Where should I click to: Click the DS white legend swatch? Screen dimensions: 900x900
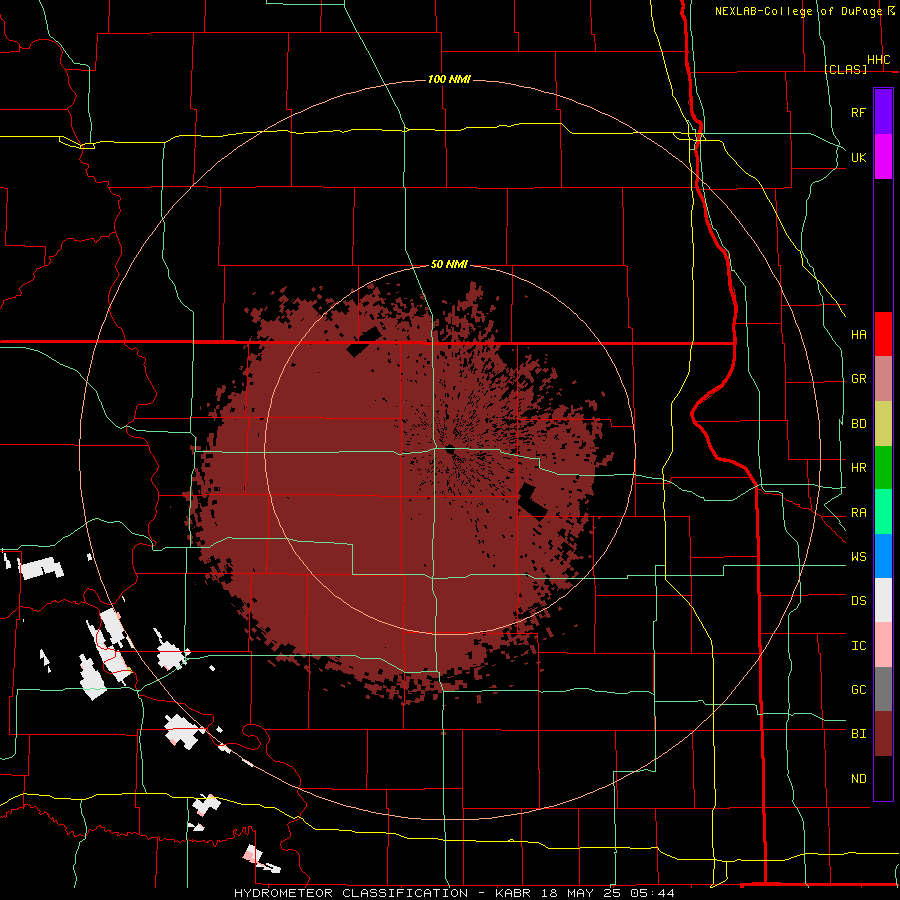pos(883,600)
